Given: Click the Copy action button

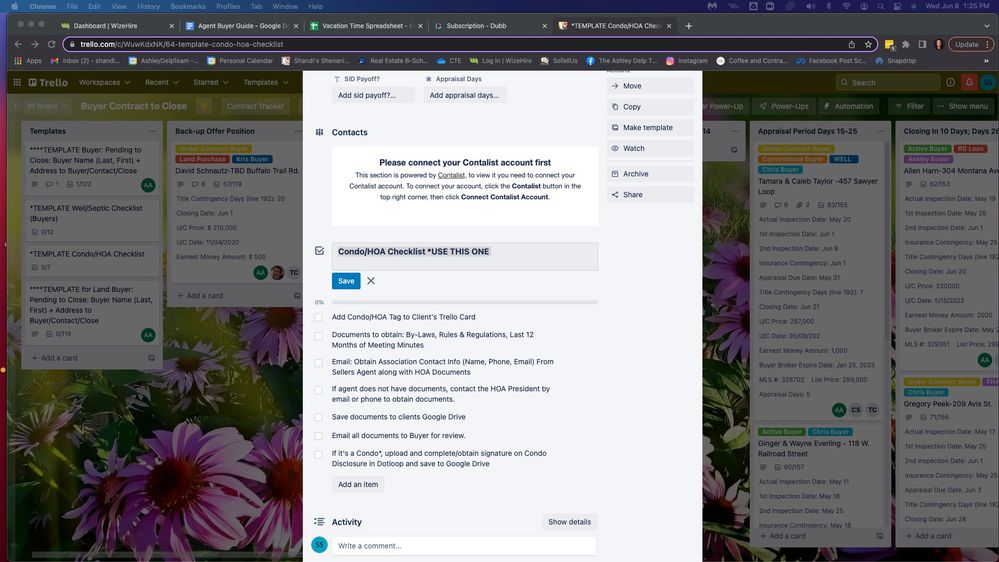Looking at the screenshot, I should [650, 106].
